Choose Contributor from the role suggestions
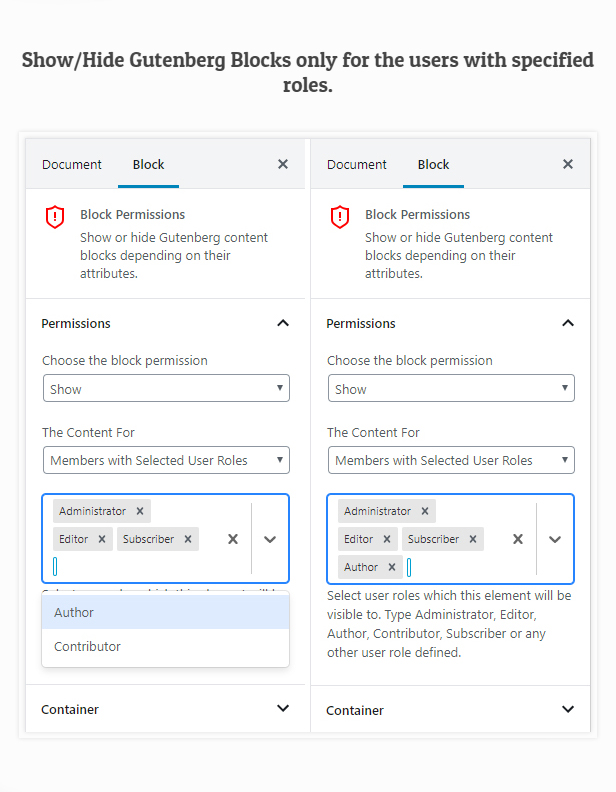616x792 pixels. [165, 646]
